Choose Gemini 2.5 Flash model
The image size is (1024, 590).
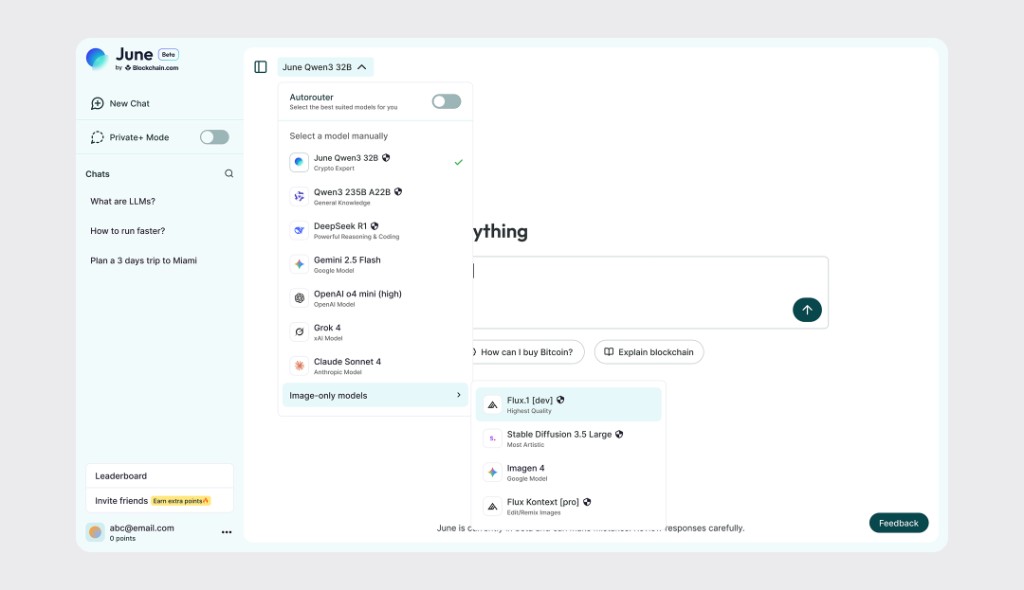tap(375, 264)
